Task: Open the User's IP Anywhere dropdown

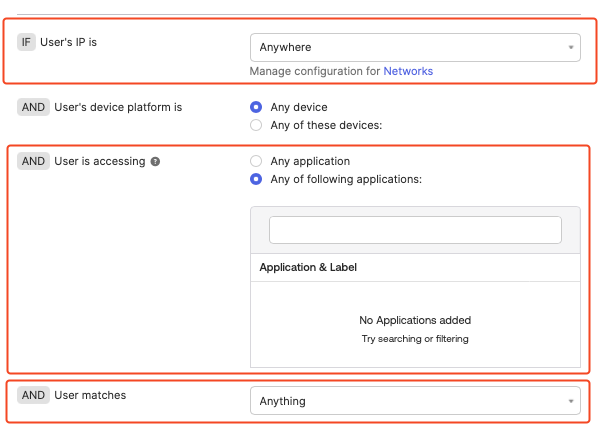Action: tap(415, 47)
